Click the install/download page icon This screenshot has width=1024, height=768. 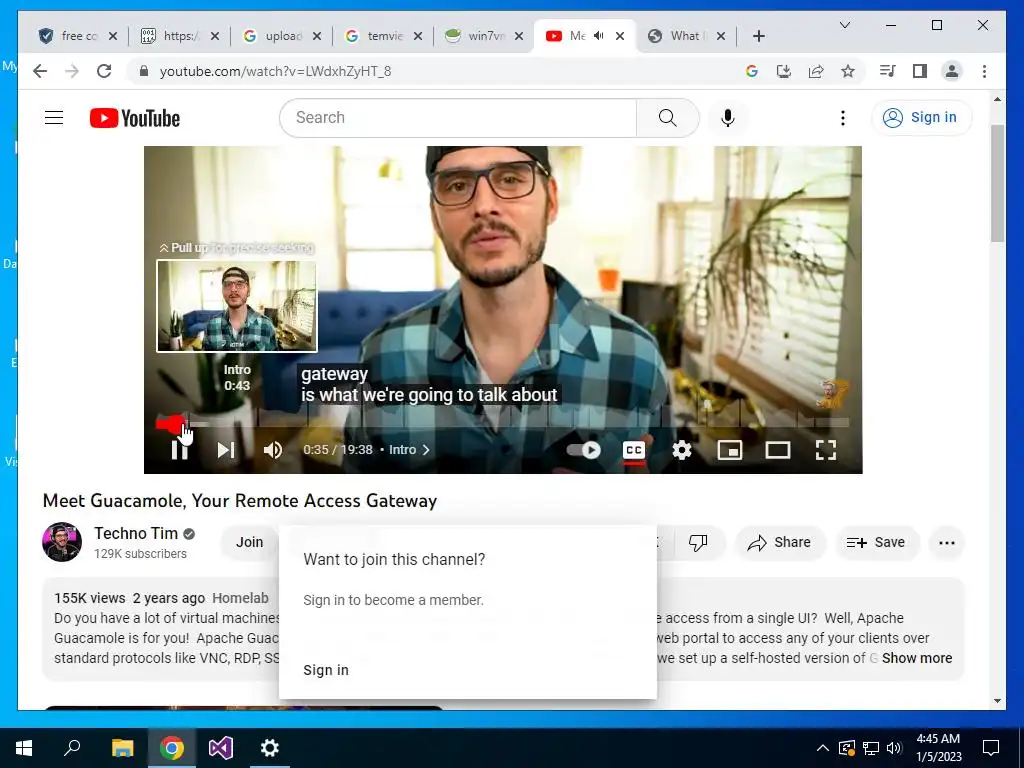click(x=784, y=71)
